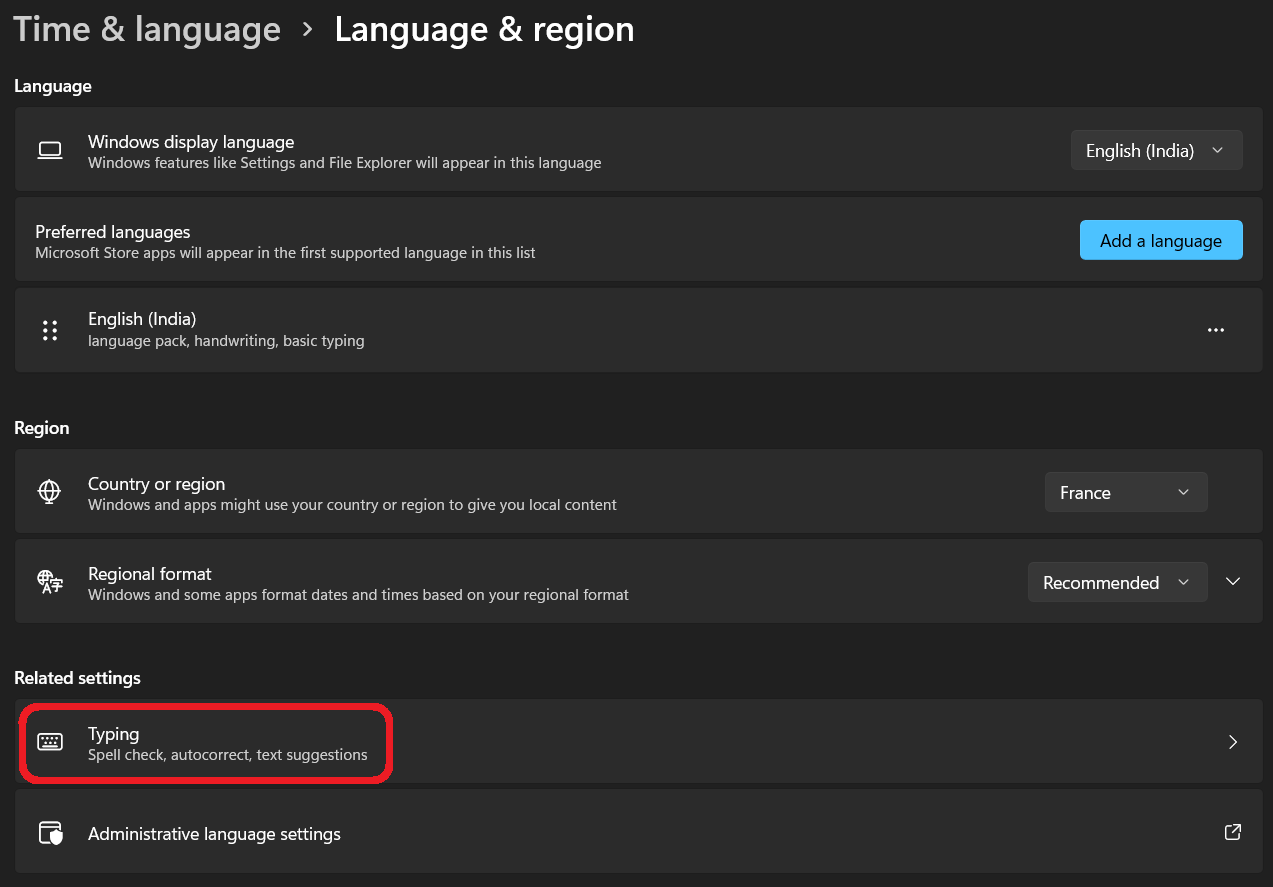Click the Add a language button

1160,240
